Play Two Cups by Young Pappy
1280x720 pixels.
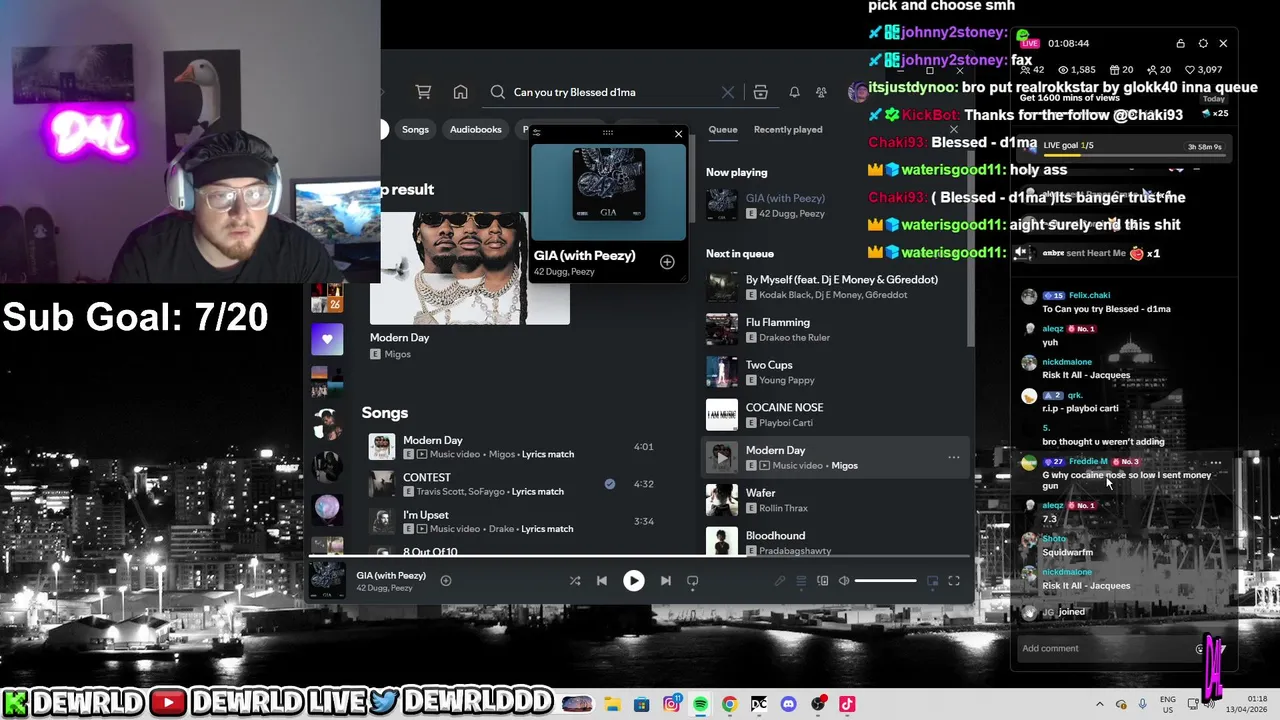(x=836, y=372)
